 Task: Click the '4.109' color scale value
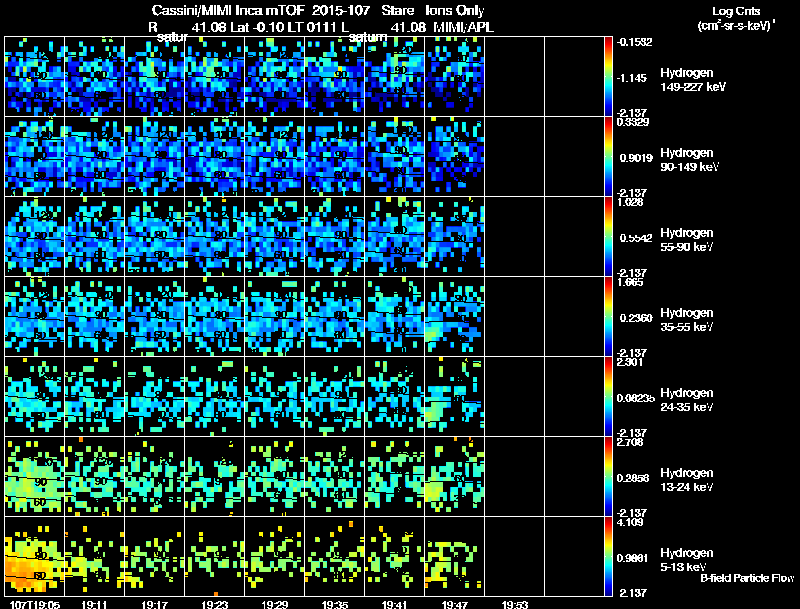[x=630, y=522]
